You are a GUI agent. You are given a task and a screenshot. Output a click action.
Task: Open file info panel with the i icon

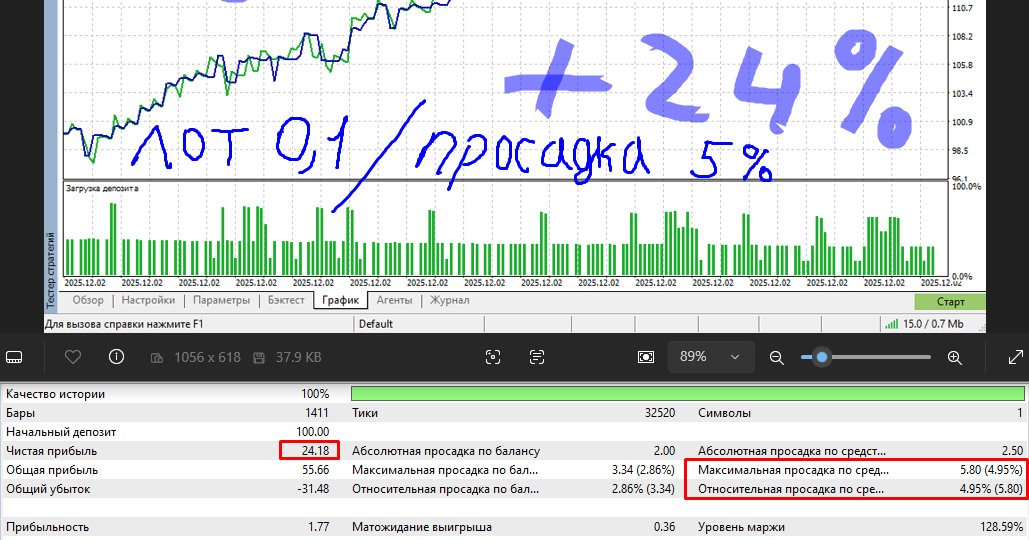pos(116,357)
